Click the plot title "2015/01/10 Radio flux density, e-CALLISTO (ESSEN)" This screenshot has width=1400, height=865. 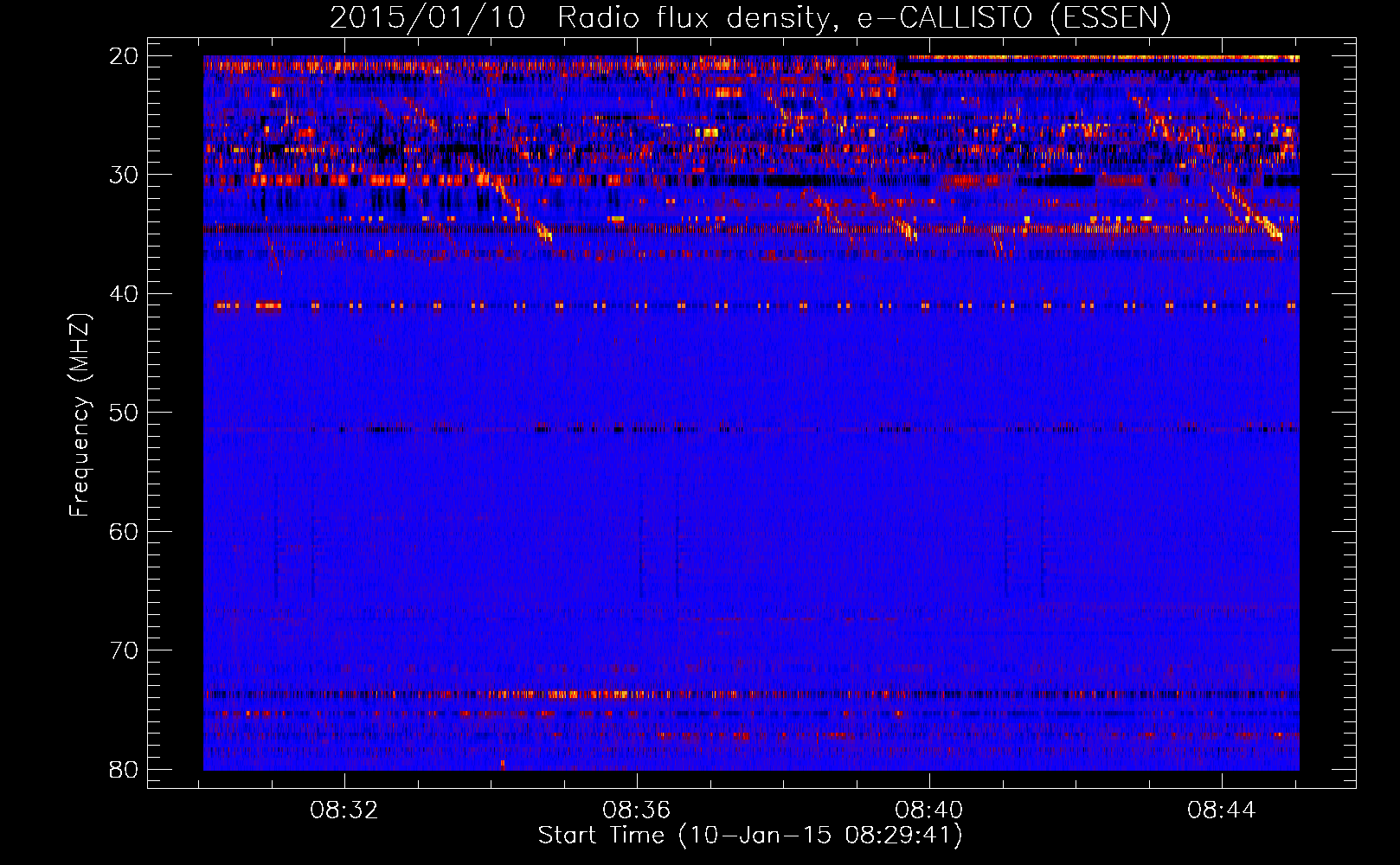[x=750, y=18]
